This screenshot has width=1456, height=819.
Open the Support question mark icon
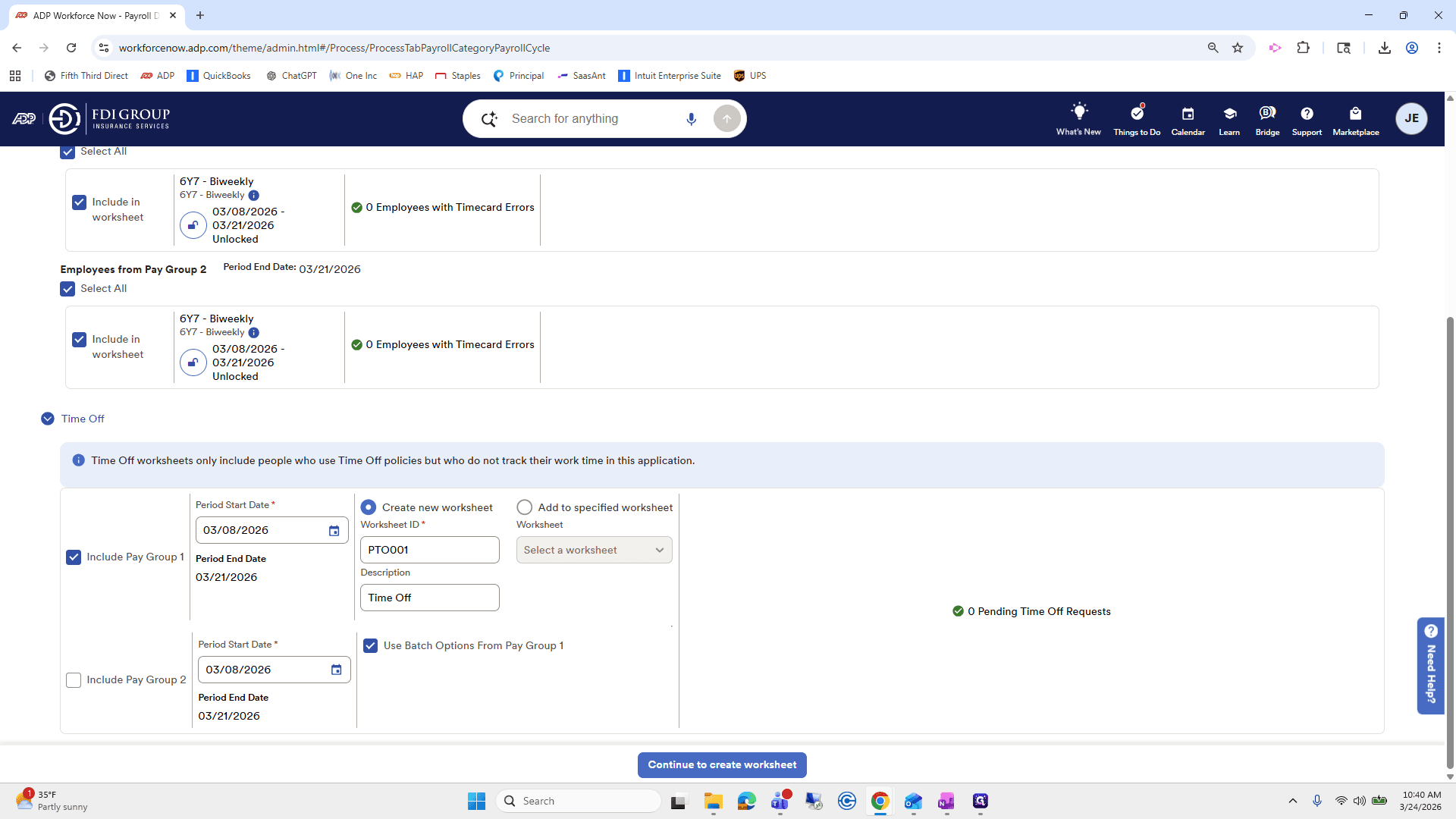[1307, 119]
